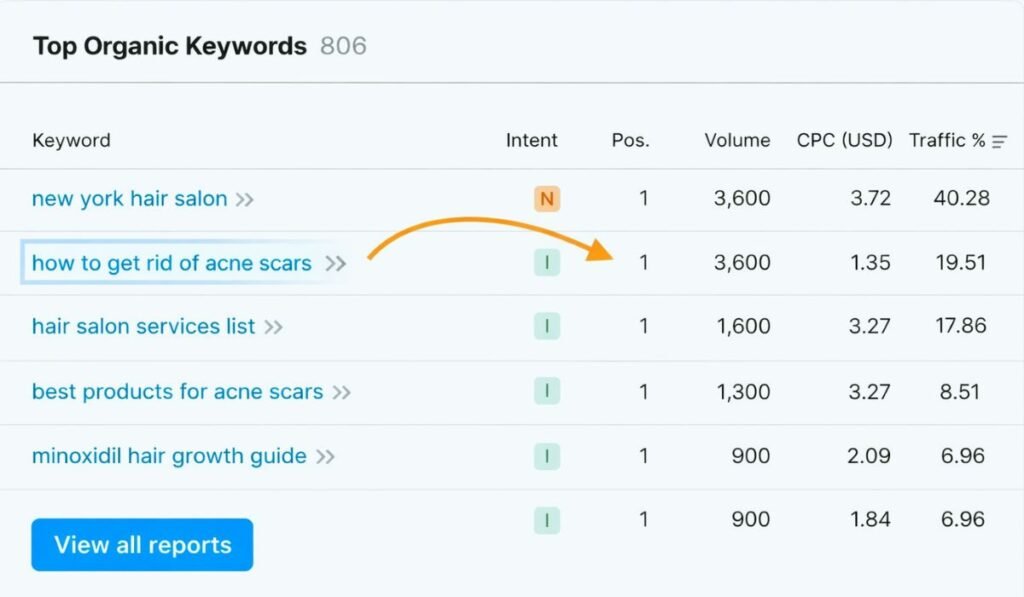Sort by the Volume column header
The image size is (1024, 597).
point(737,141)
